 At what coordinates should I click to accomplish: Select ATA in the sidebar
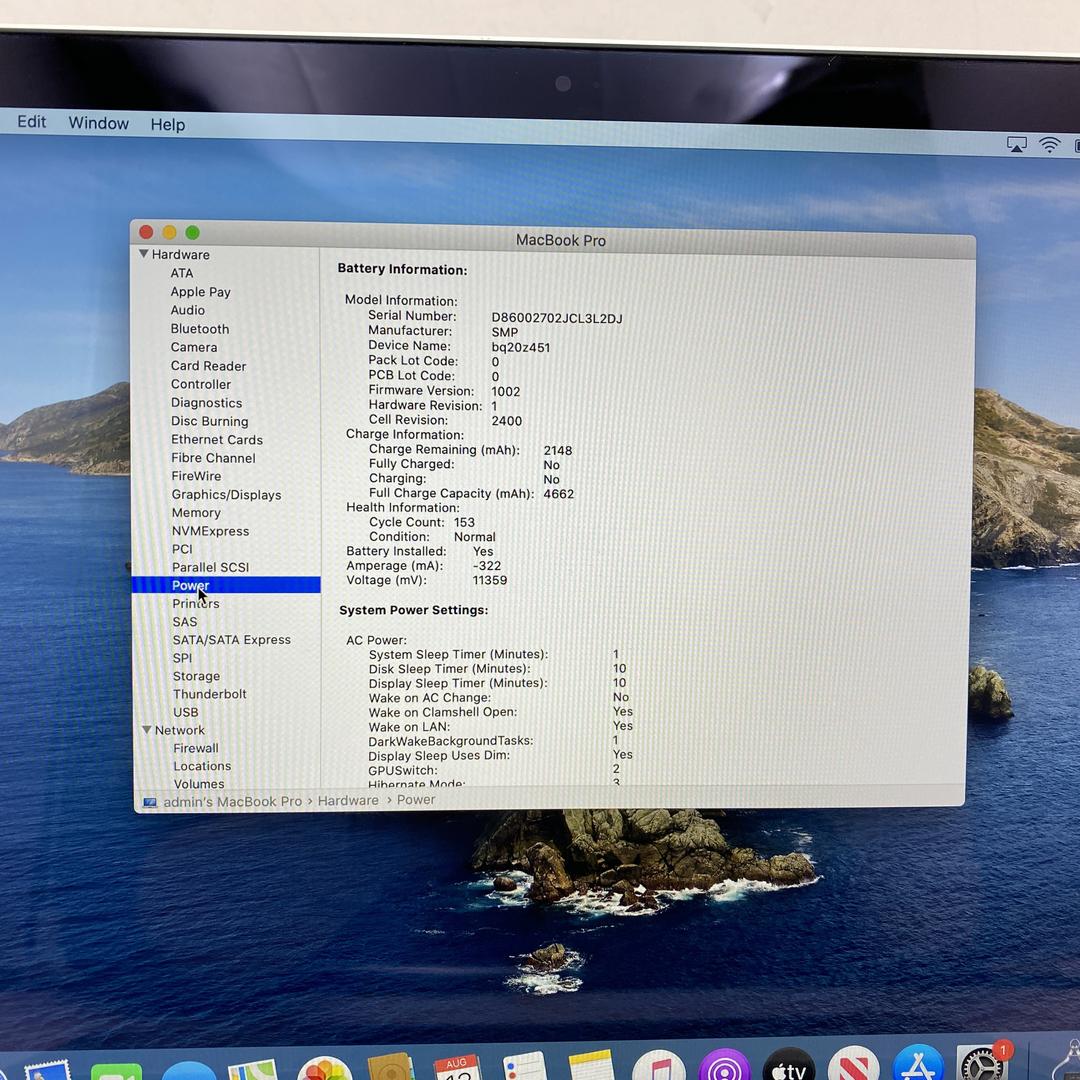pos(182,273)
